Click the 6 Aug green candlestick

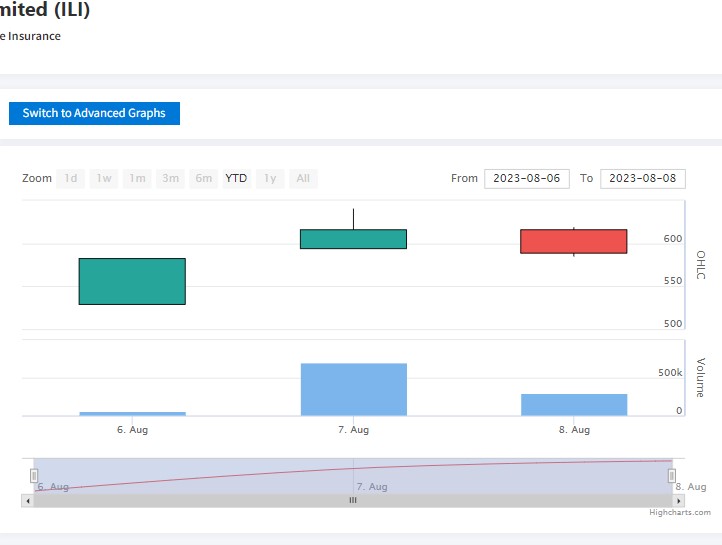click(x=132, y=281)
